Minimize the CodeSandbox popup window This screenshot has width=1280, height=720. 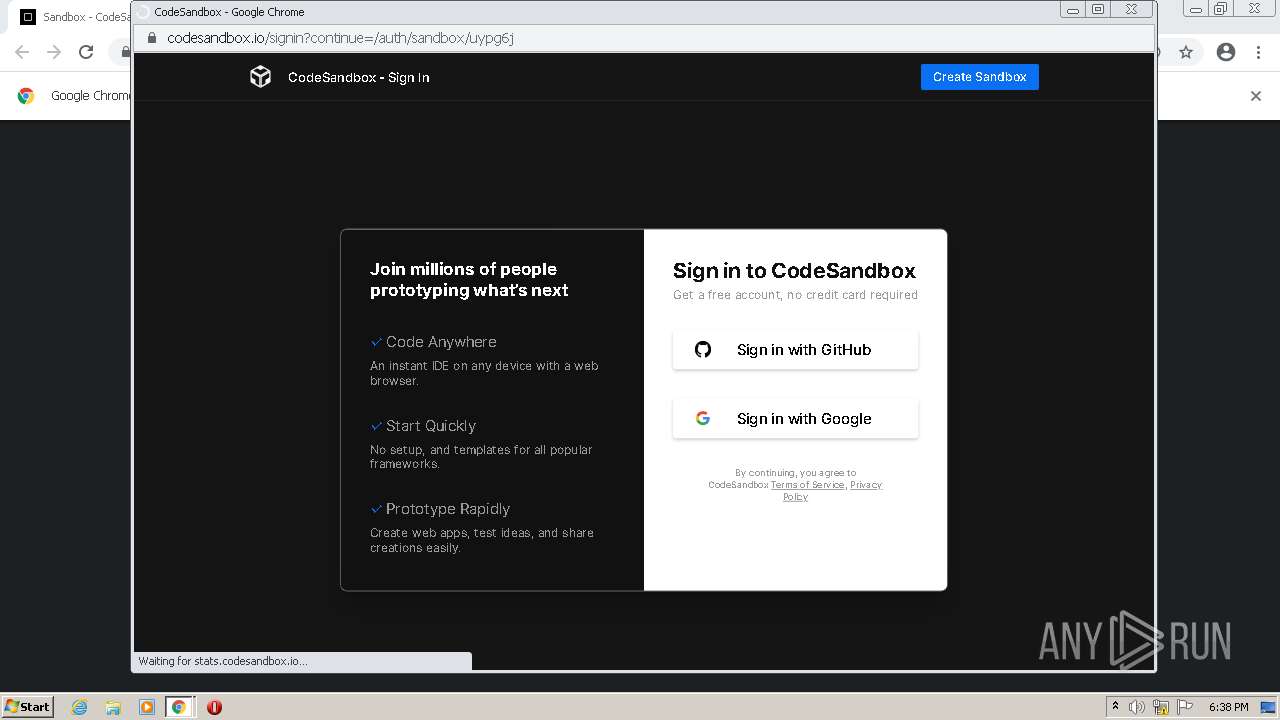tap(1073, 10)
